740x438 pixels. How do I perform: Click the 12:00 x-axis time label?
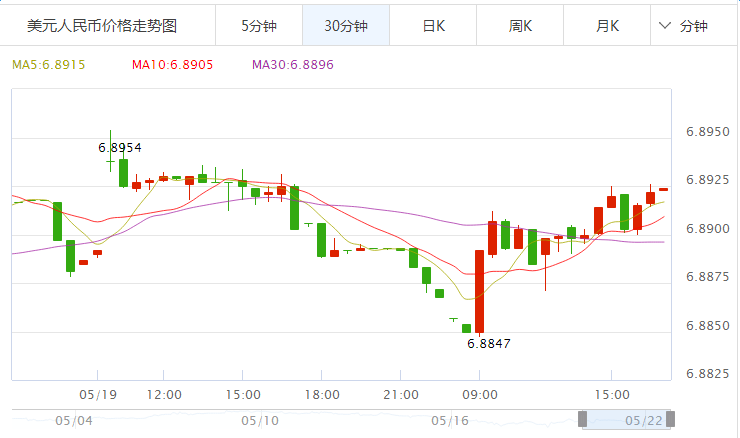pos(164,395)
